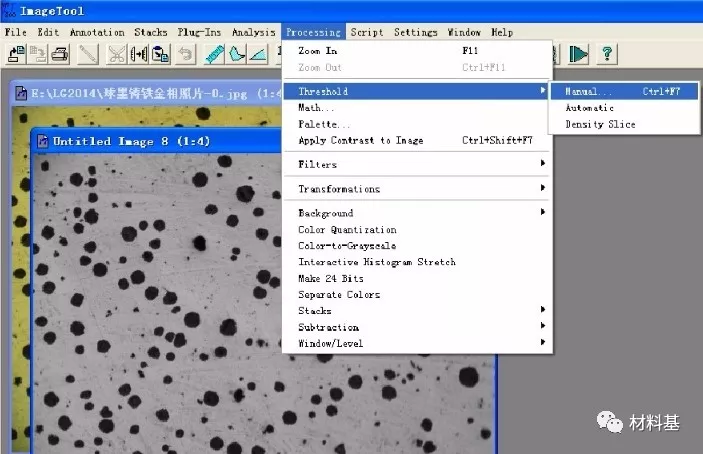Activate the Untitled Image 8 window title bar
The height and width of the screenshot is (454, 703).
point(150,141)
